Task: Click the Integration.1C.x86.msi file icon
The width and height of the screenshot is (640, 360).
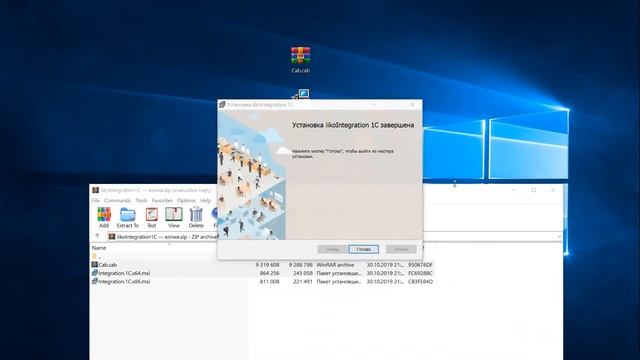Action: (x=94, y=281)
